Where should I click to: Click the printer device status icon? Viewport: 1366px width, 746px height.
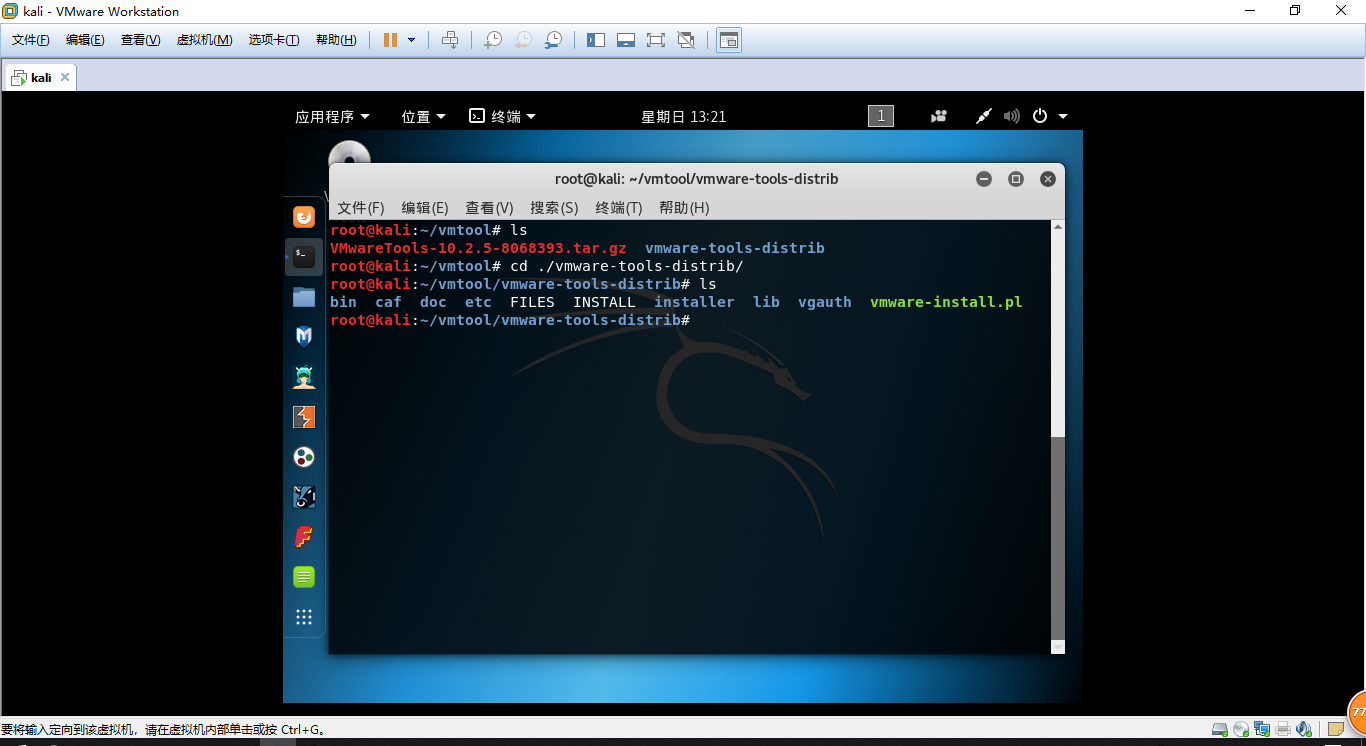[1283, 730]
